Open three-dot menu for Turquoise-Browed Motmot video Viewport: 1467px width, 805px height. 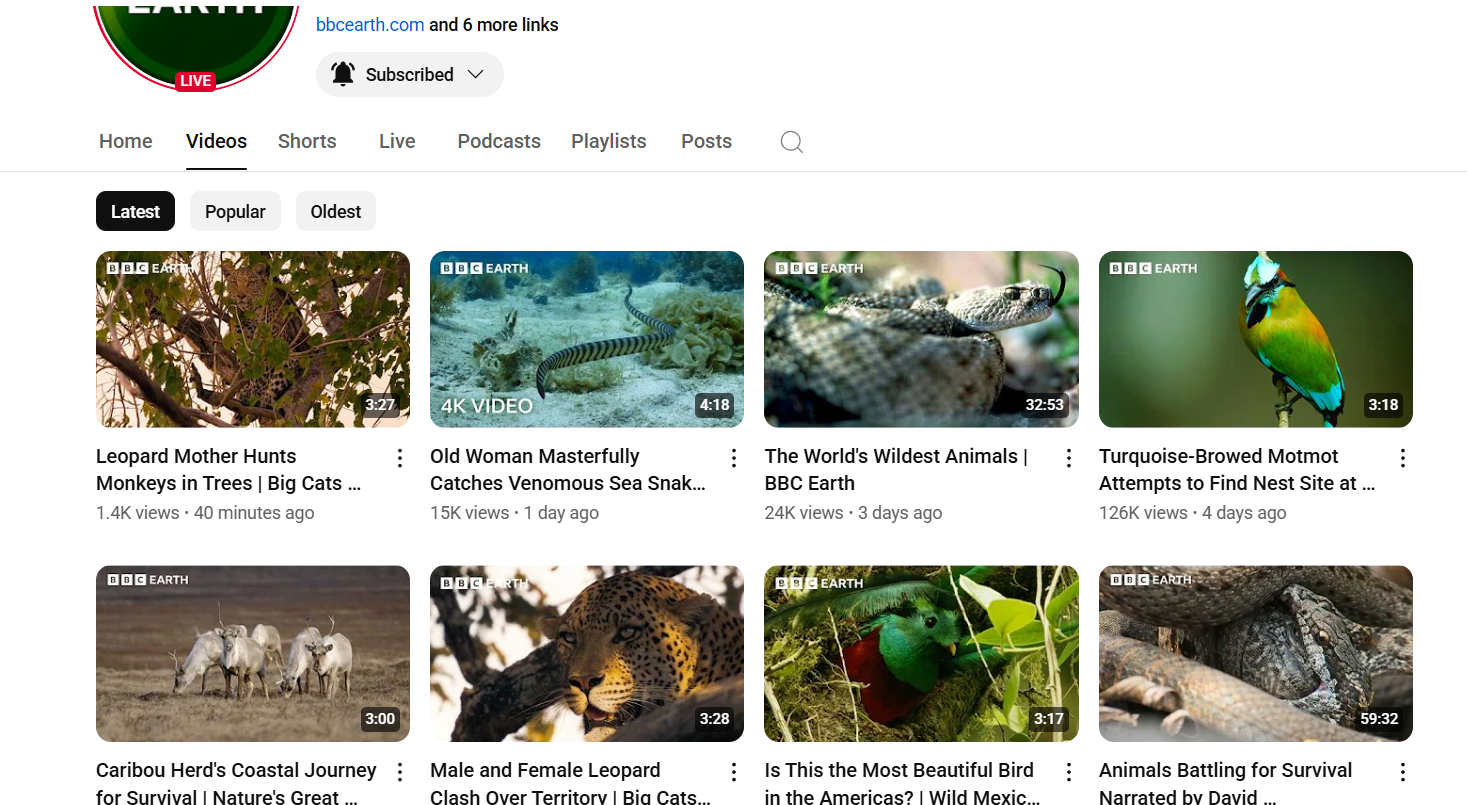tap(1403, 458)
